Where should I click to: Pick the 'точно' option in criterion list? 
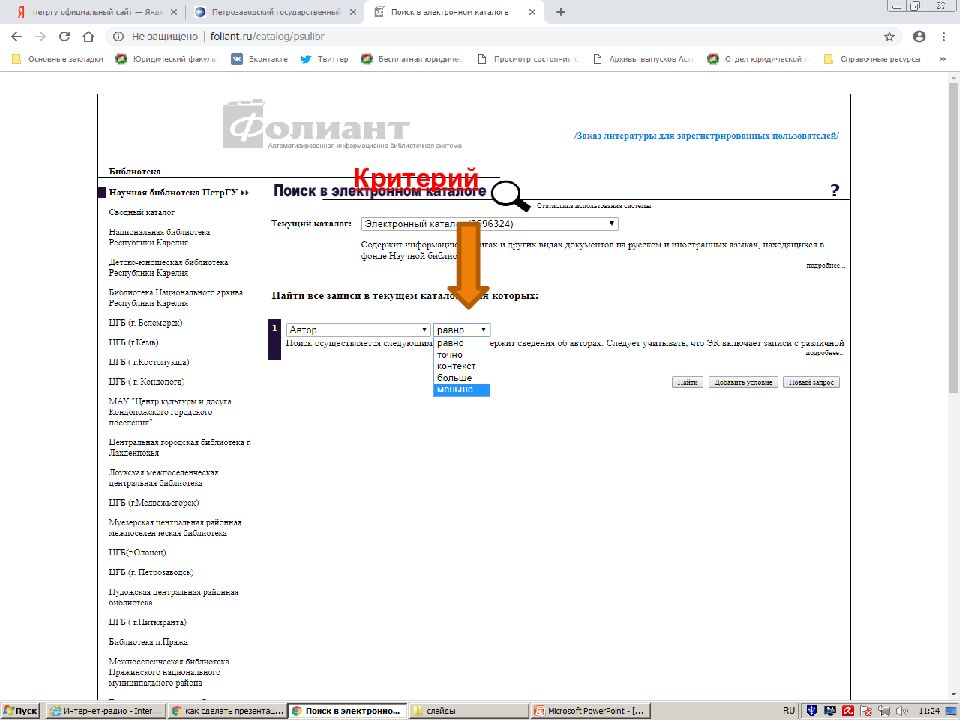(x=450, y=355)
